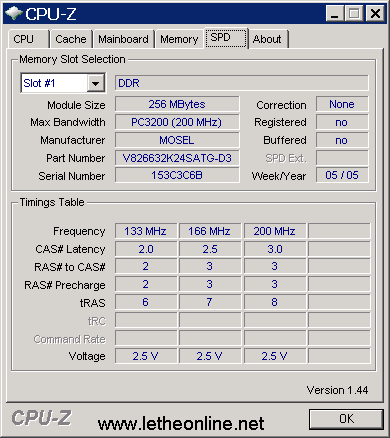The image size is (390, 438).
Task: Click the RAS# to CAS# label
Action: point(70,267)
